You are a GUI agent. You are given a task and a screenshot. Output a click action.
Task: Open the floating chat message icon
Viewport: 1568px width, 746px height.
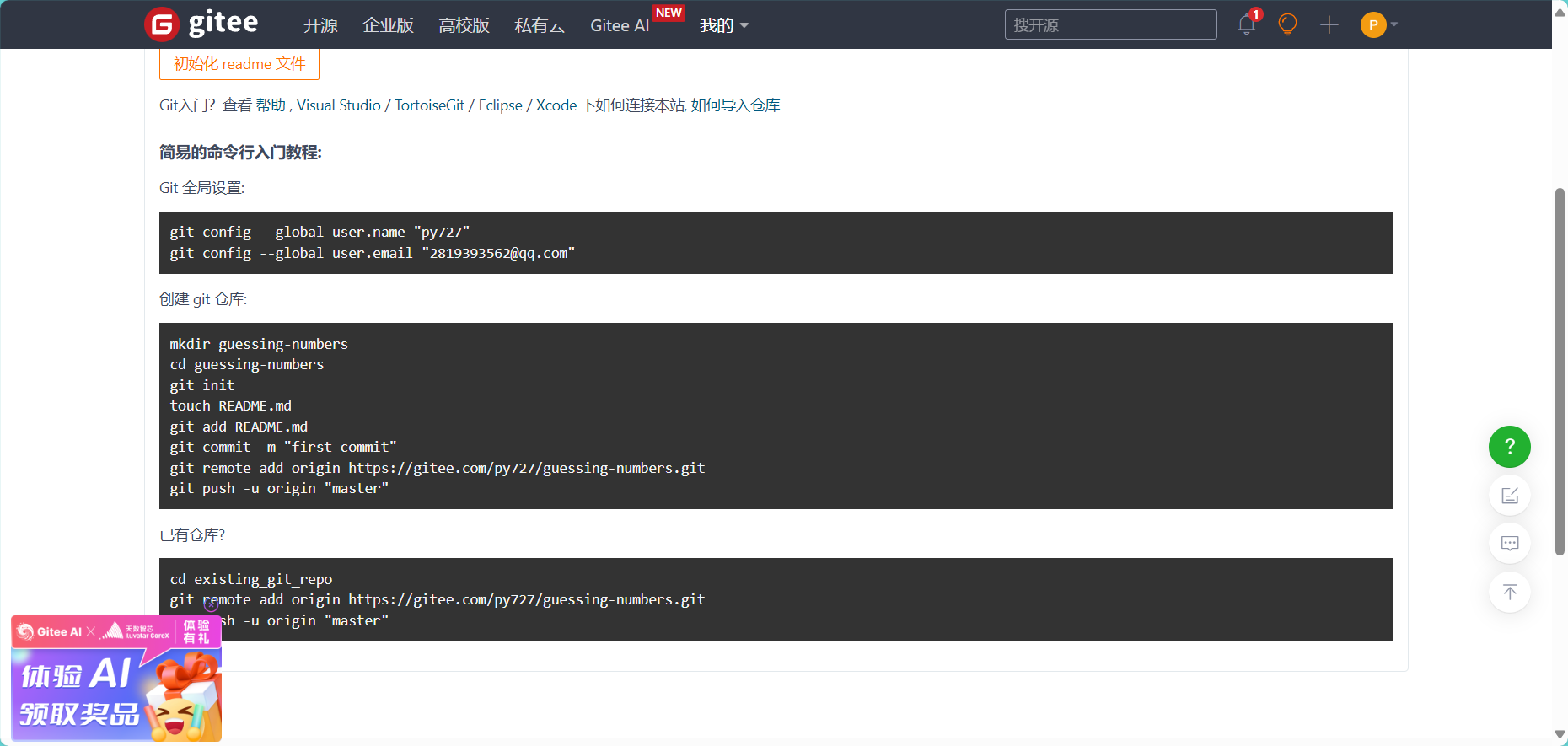[1509, 544]
